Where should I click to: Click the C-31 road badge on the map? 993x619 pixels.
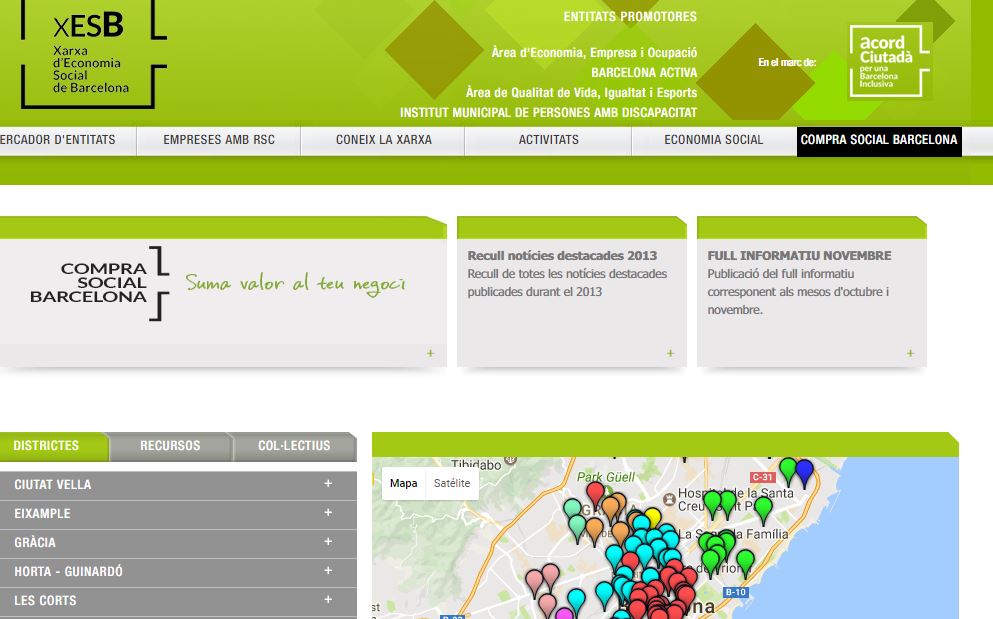[x=762, y=477]
